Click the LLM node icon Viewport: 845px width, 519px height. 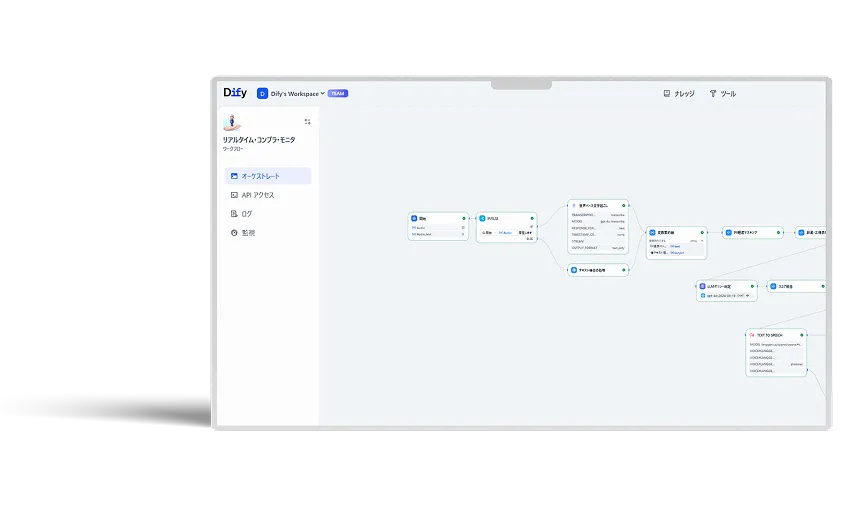703,286
